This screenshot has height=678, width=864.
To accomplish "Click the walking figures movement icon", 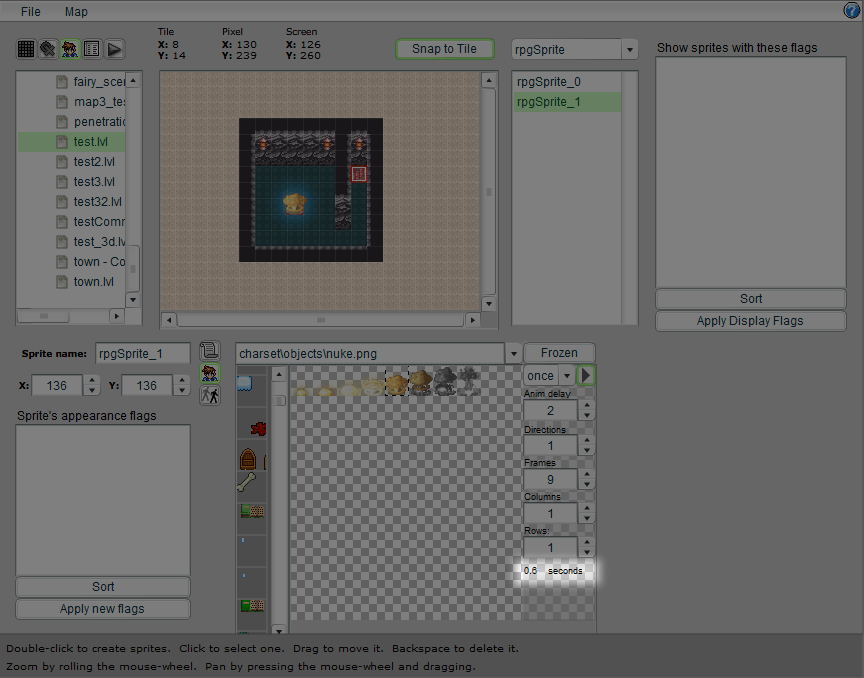I will click(x=210, y=395).
